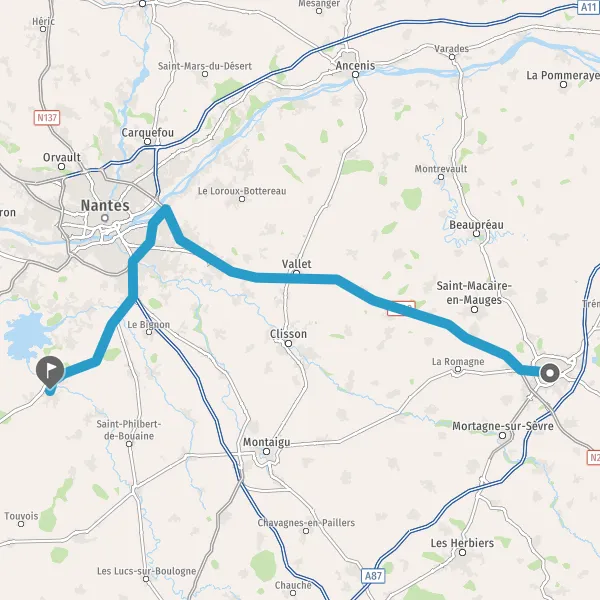This screenshot has height=600, width=600.
Task: Select the Mortagne-sur-Sèvre label
Action: [x=503, y=426]
